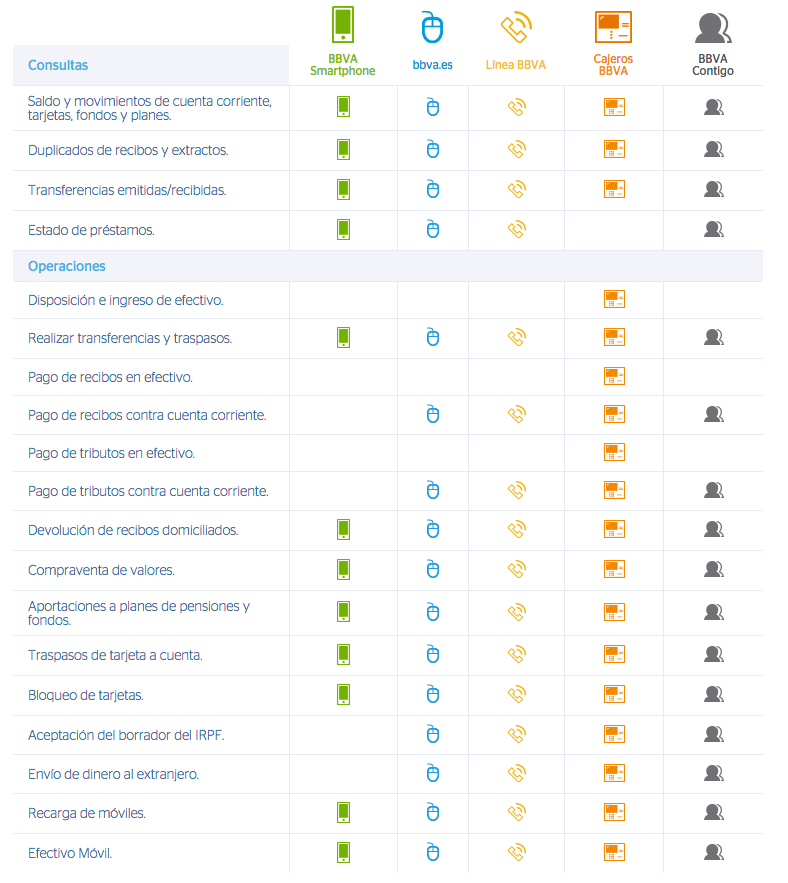
Task: Click smartphone icon in Estado de préstamos row
Action: click(x=343, y=229)
